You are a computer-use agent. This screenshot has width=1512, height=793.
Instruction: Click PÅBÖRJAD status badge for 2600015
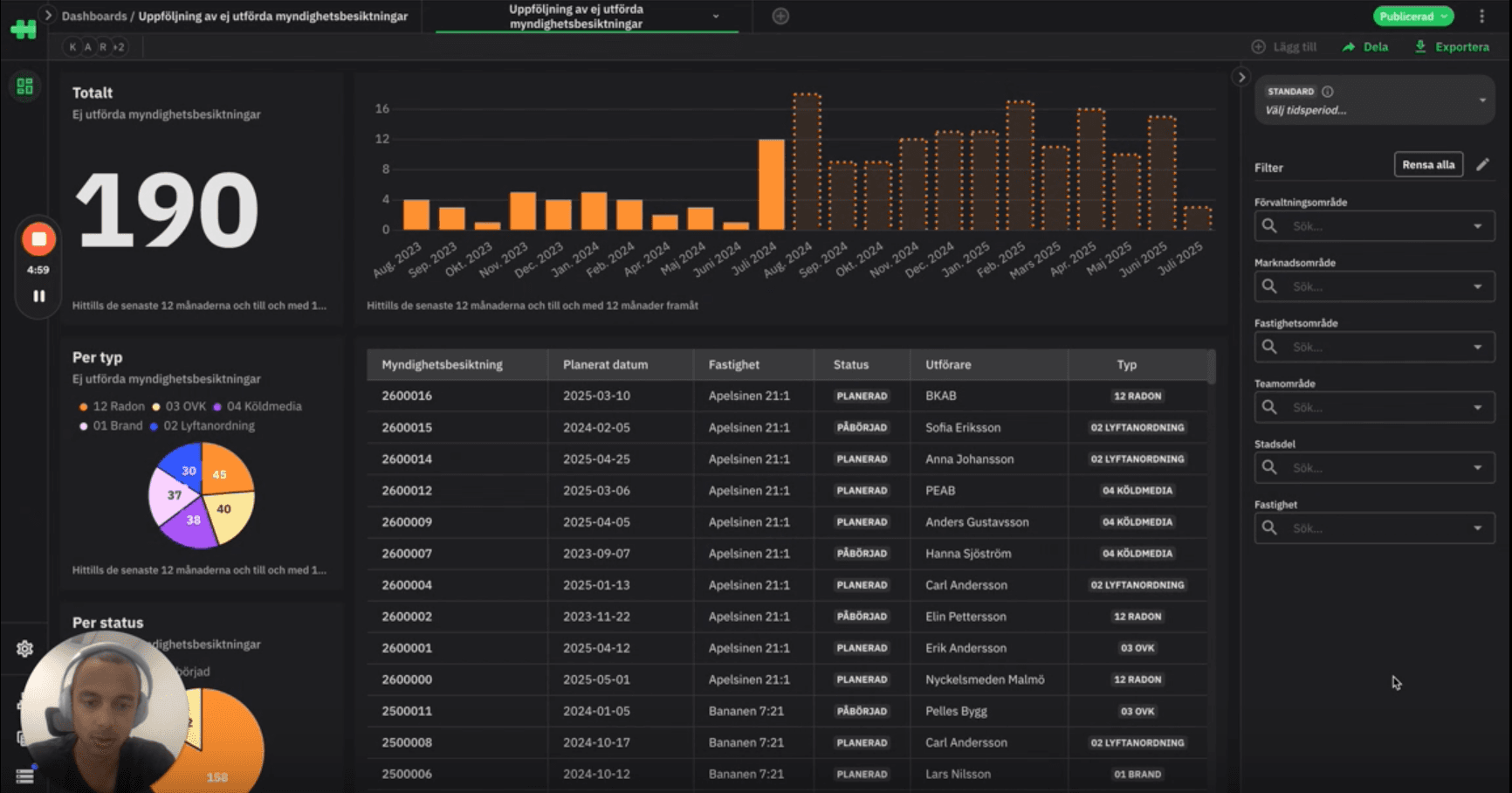point(862,427)
